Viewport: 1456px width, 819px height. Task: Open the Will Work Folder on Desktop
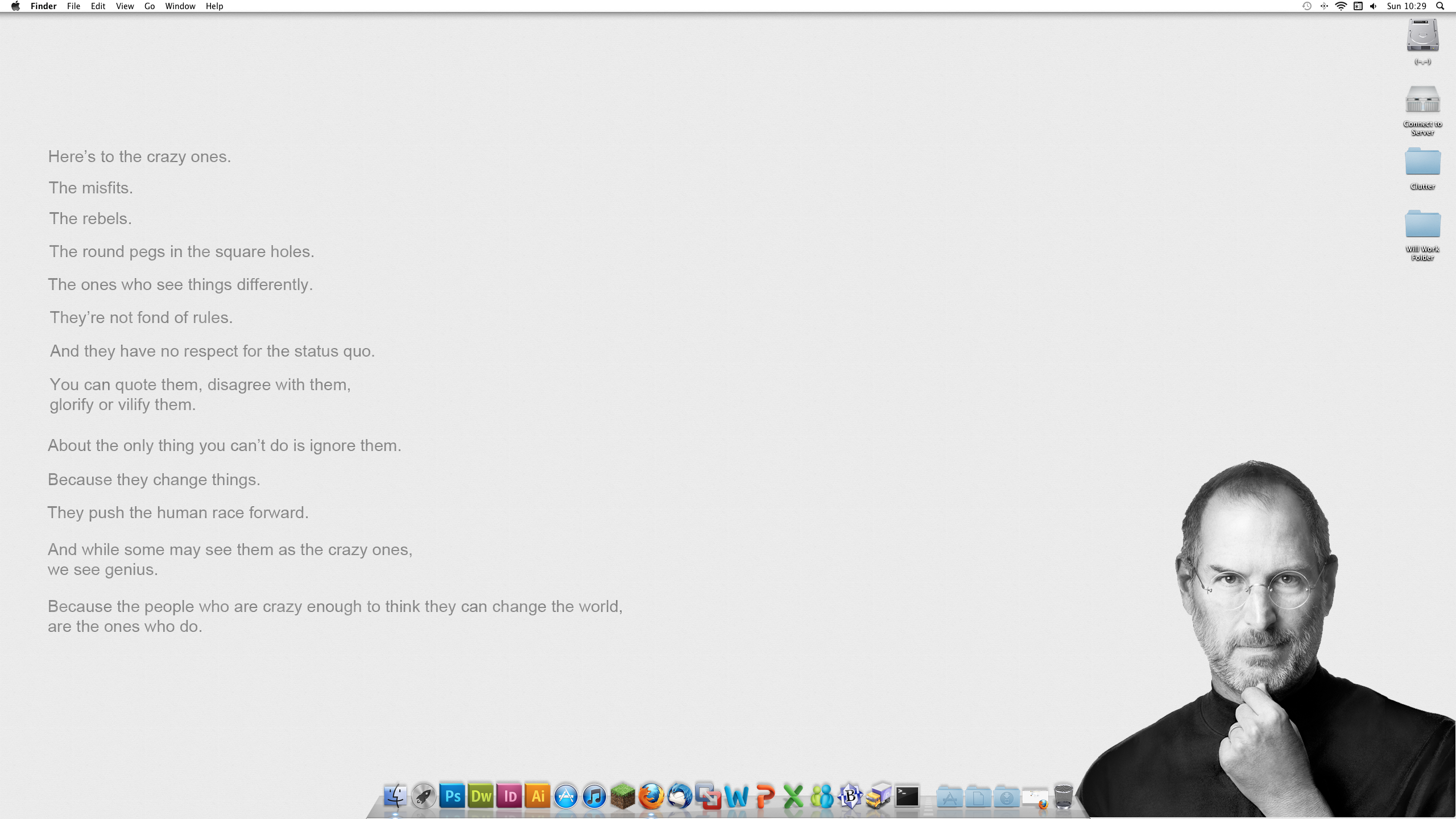(x=1422, y=224)
